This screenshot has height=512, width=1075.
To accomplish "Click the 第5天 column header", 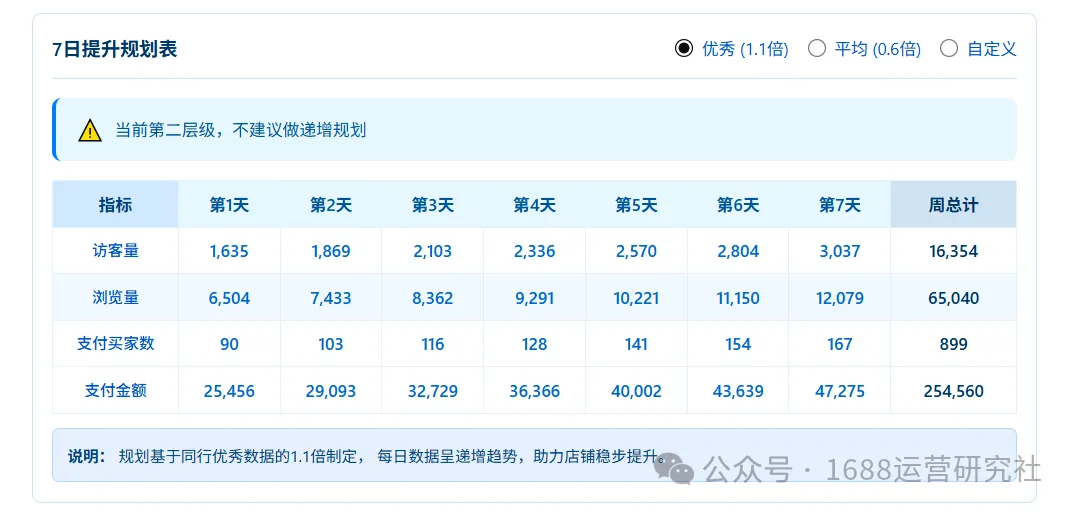I will point(636,204).
